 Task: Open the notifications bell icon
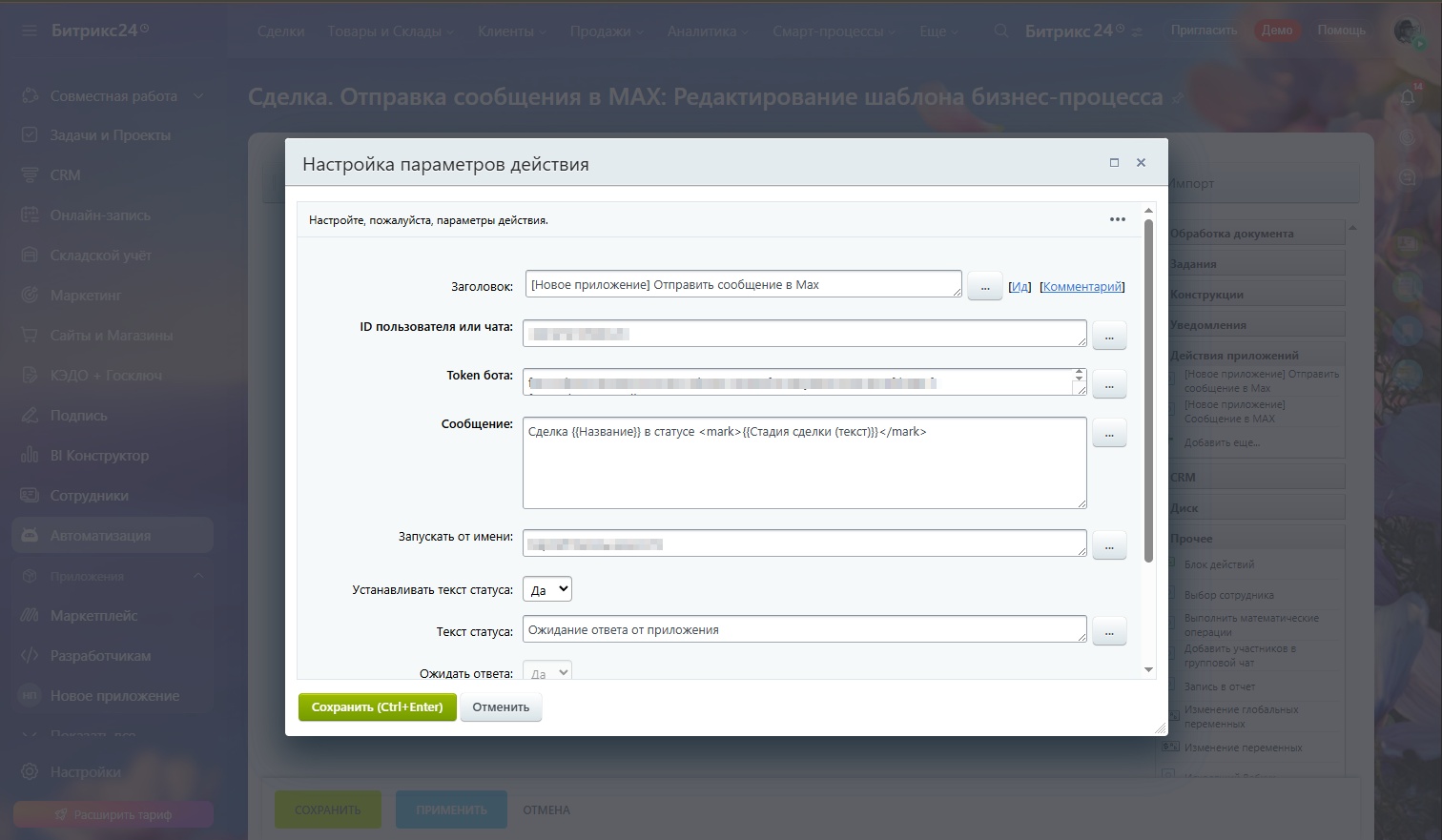point(1408,96)
